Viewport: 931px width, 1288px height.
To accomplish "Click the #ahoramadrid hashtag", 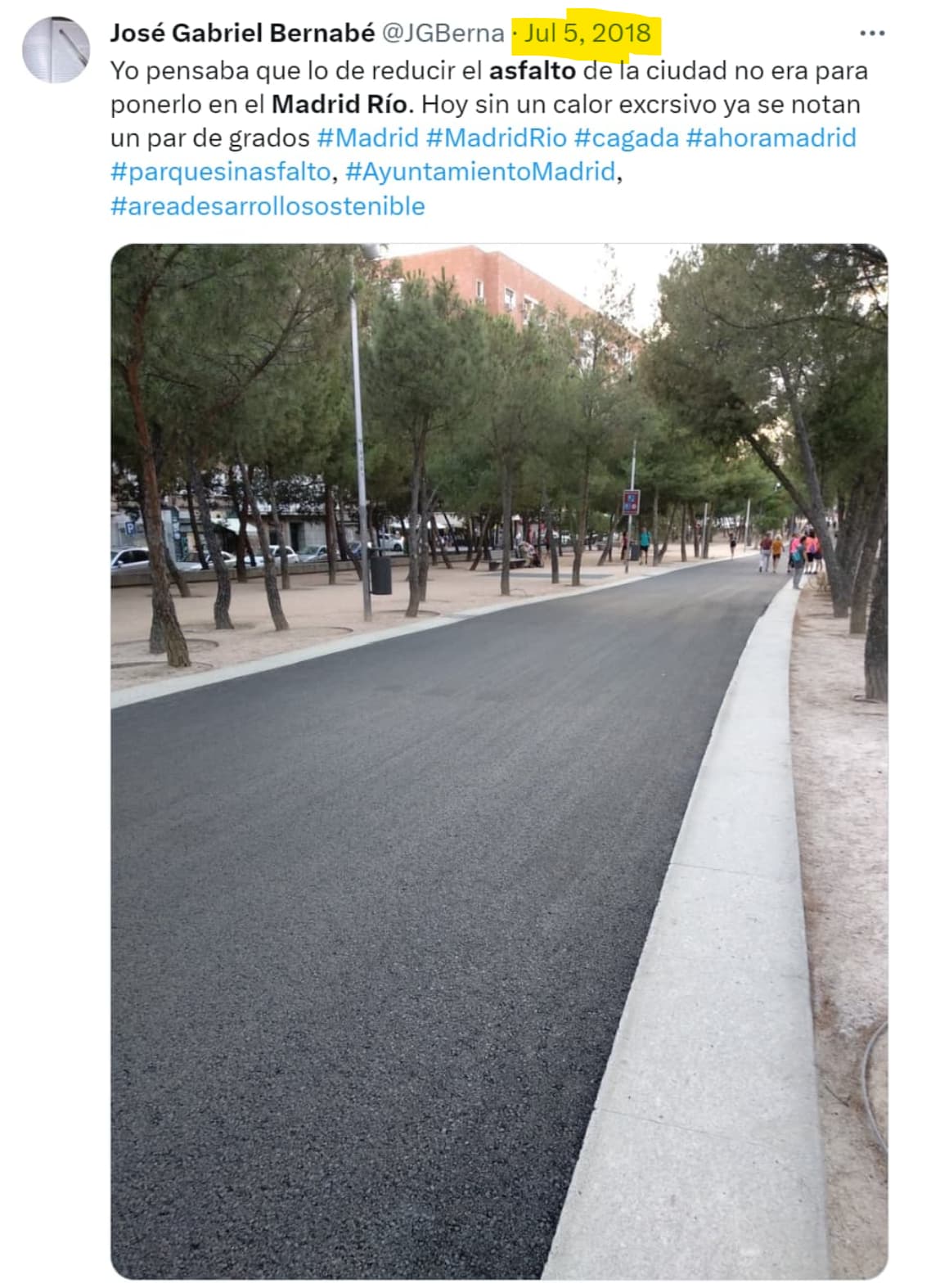I will (771, 137).
